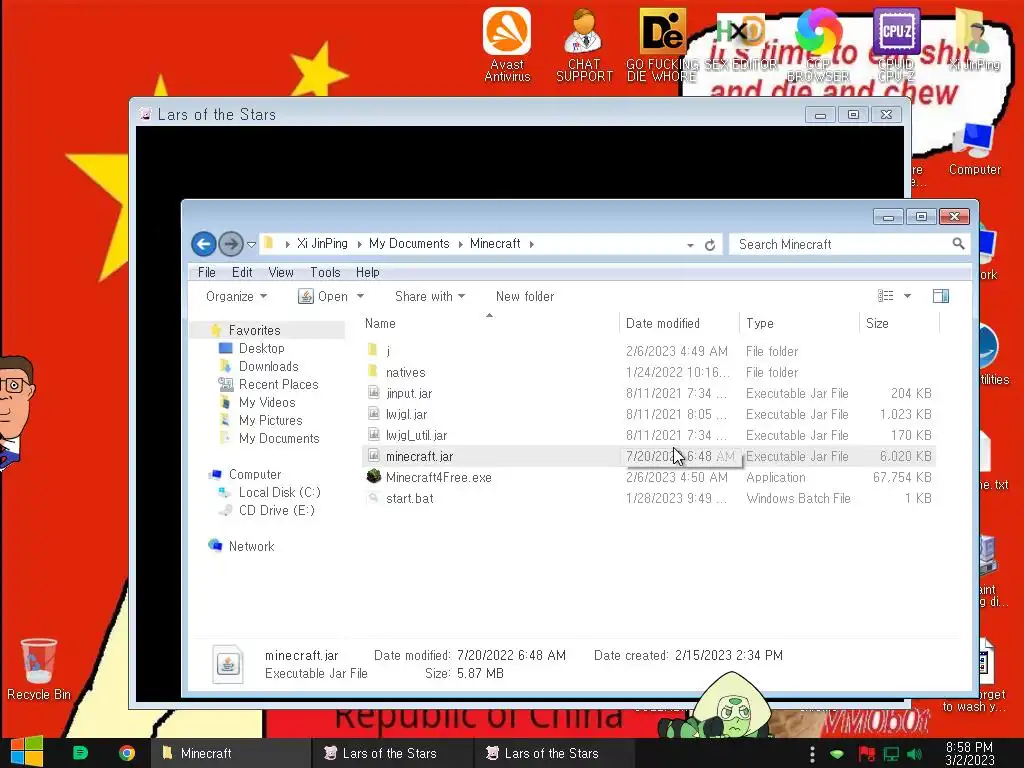Select the jinput.jar file icon
The height and width of the screenshot is (768, 1024).
tap(374, 392)
